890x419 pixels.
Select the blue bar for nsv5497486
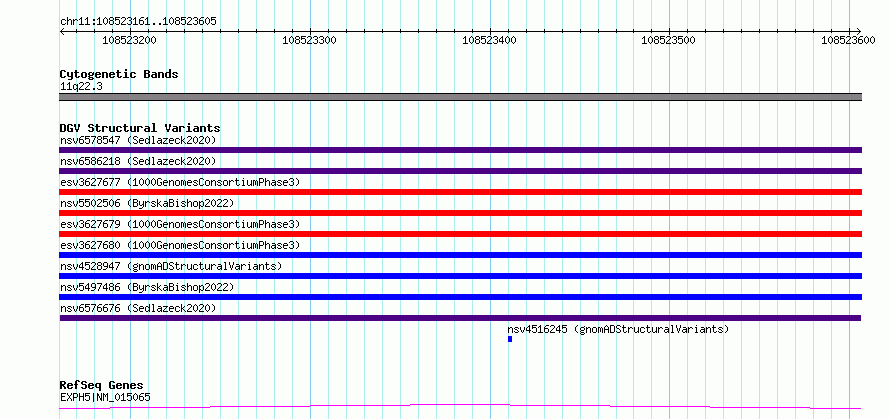click(x=460, y=297)
